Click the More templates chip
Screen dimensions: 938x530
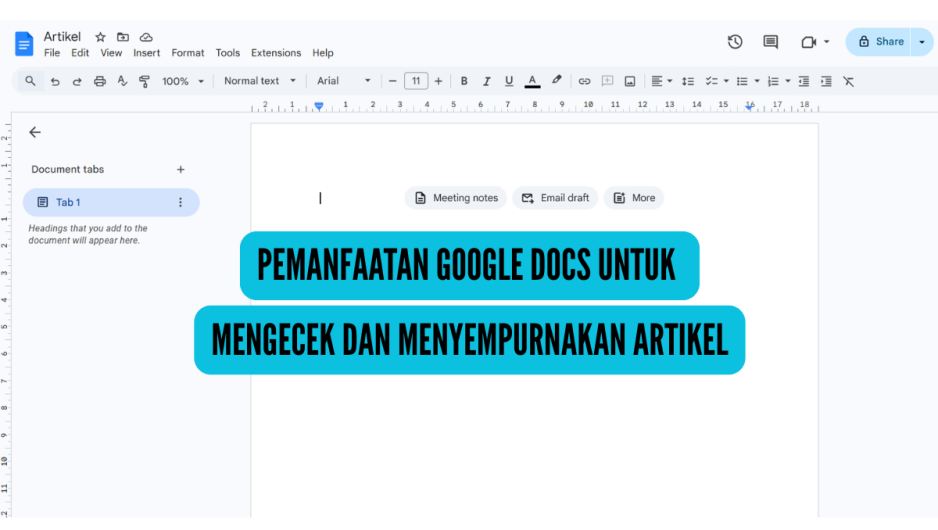(634, 198)
